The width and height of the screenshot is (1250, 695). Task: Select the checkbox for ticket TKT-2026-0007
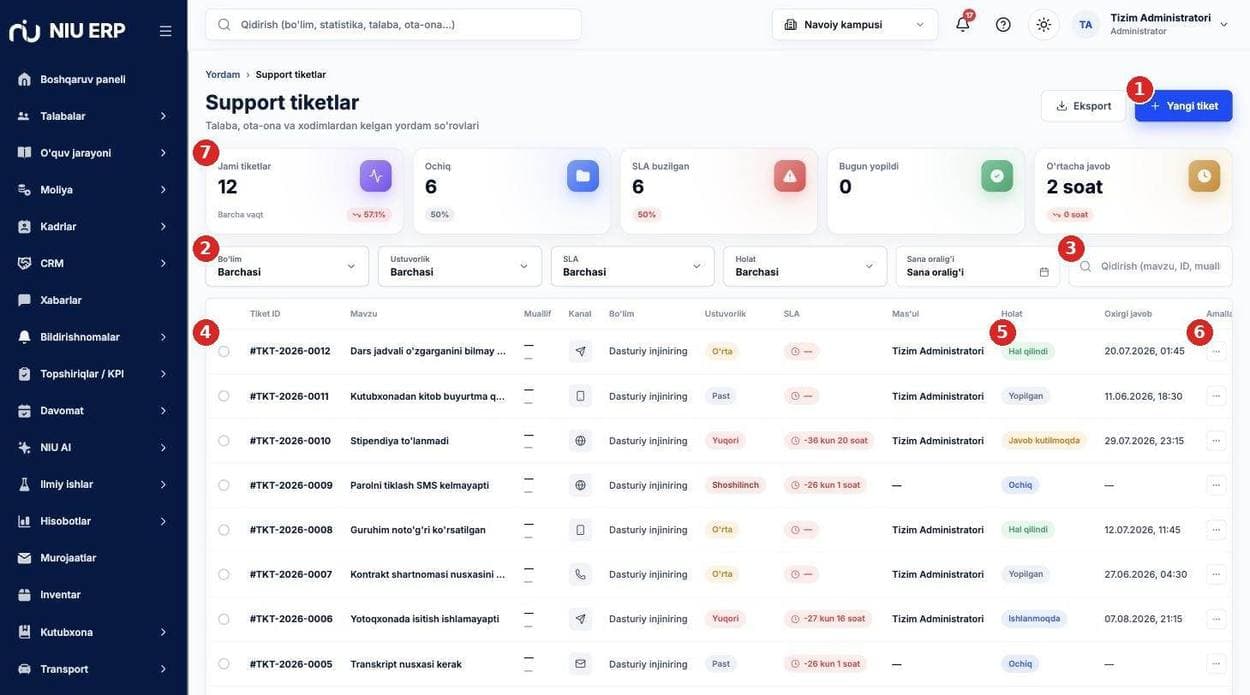[224, 575]
